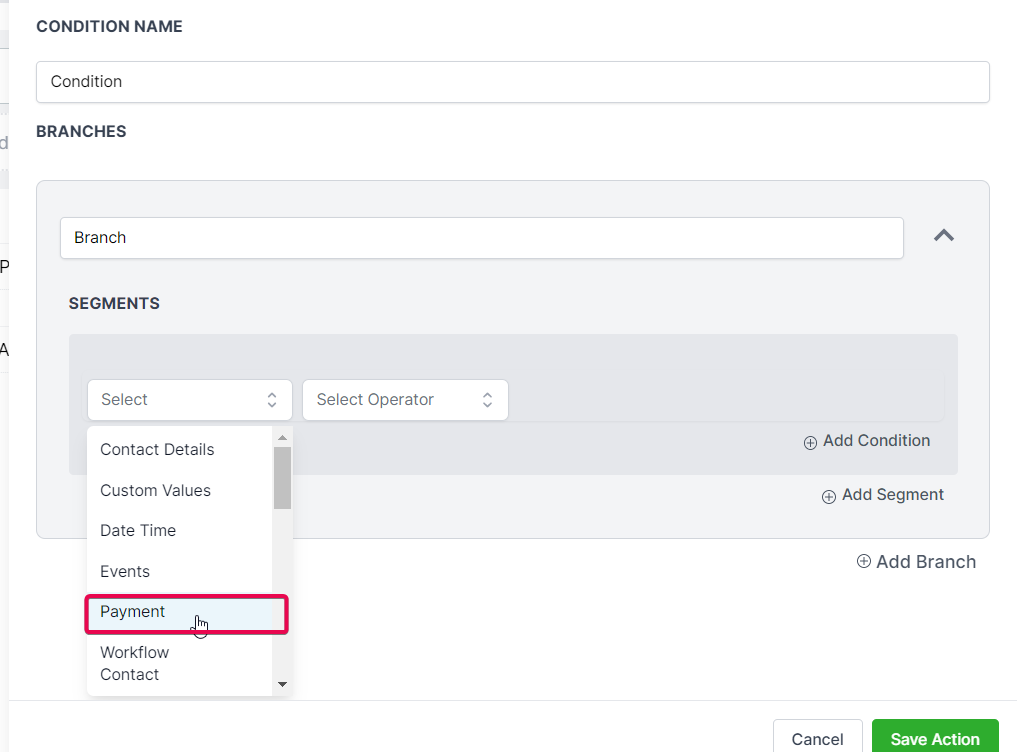Viewport: 1017px width, 752px height.
Task: Collapse the Branch section with chevron
Action: (x=943, y=236)
